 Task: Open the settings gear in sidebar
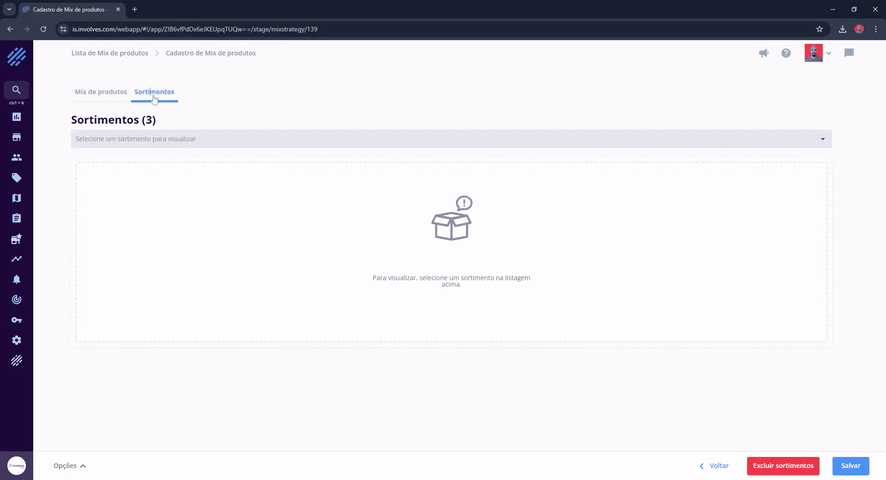point(16,340)
